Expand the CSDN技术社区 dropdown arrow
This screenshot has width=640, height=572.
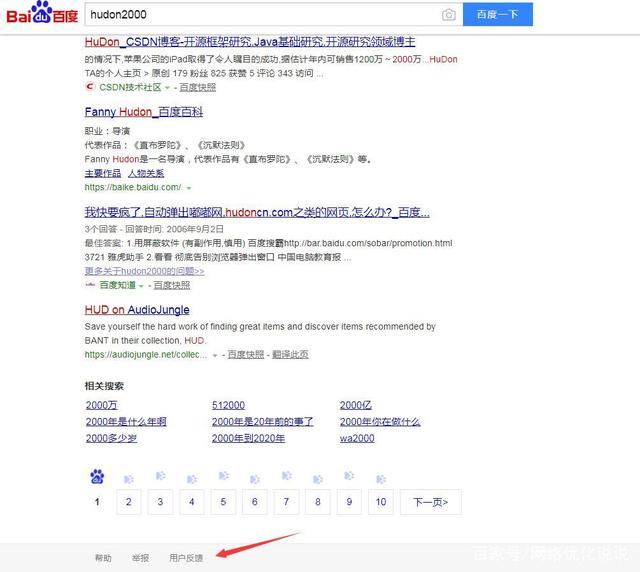point(167,88)
